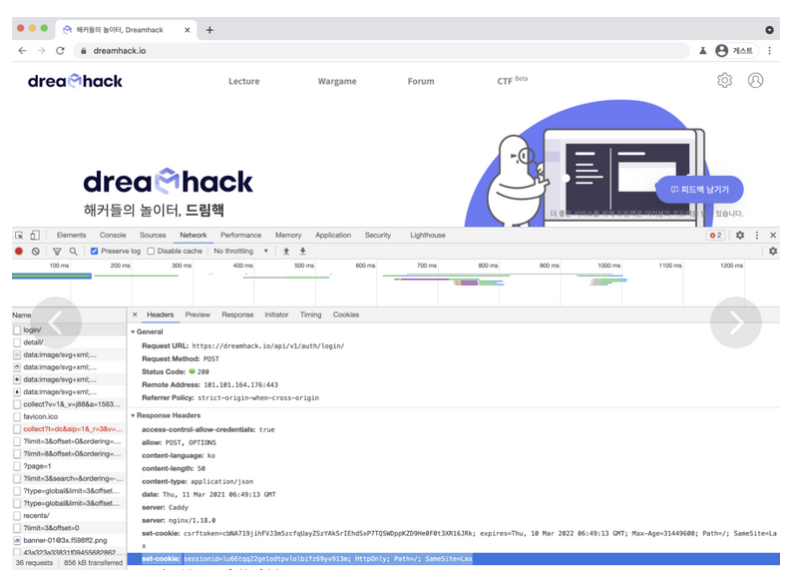The width and height of the screenshot is (792, 582).
Task: Click the browser forward arrow
Action: pyautogui.click(x=41, y=51)
